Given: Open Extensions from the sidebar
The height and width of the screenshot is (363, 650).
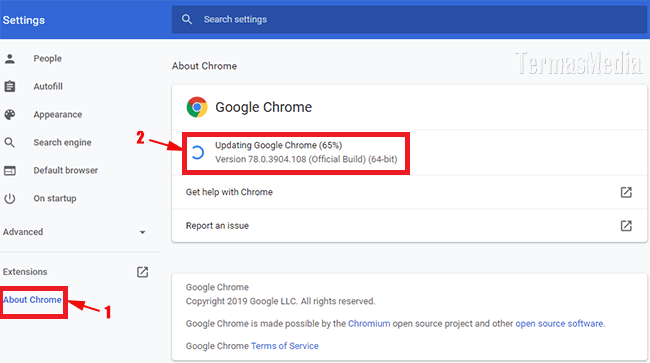Looking at the screenshot, I should coord(25,272).
